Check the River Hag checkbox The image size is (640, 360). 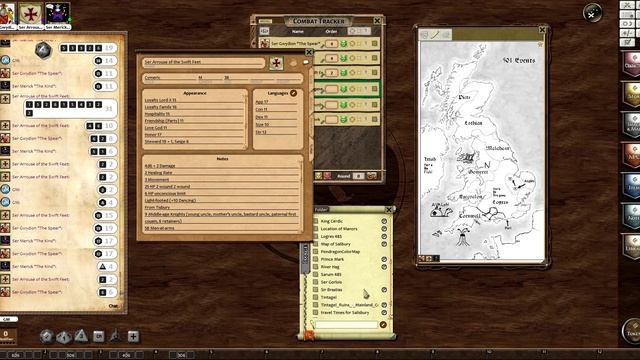click(x=315, y=267)
